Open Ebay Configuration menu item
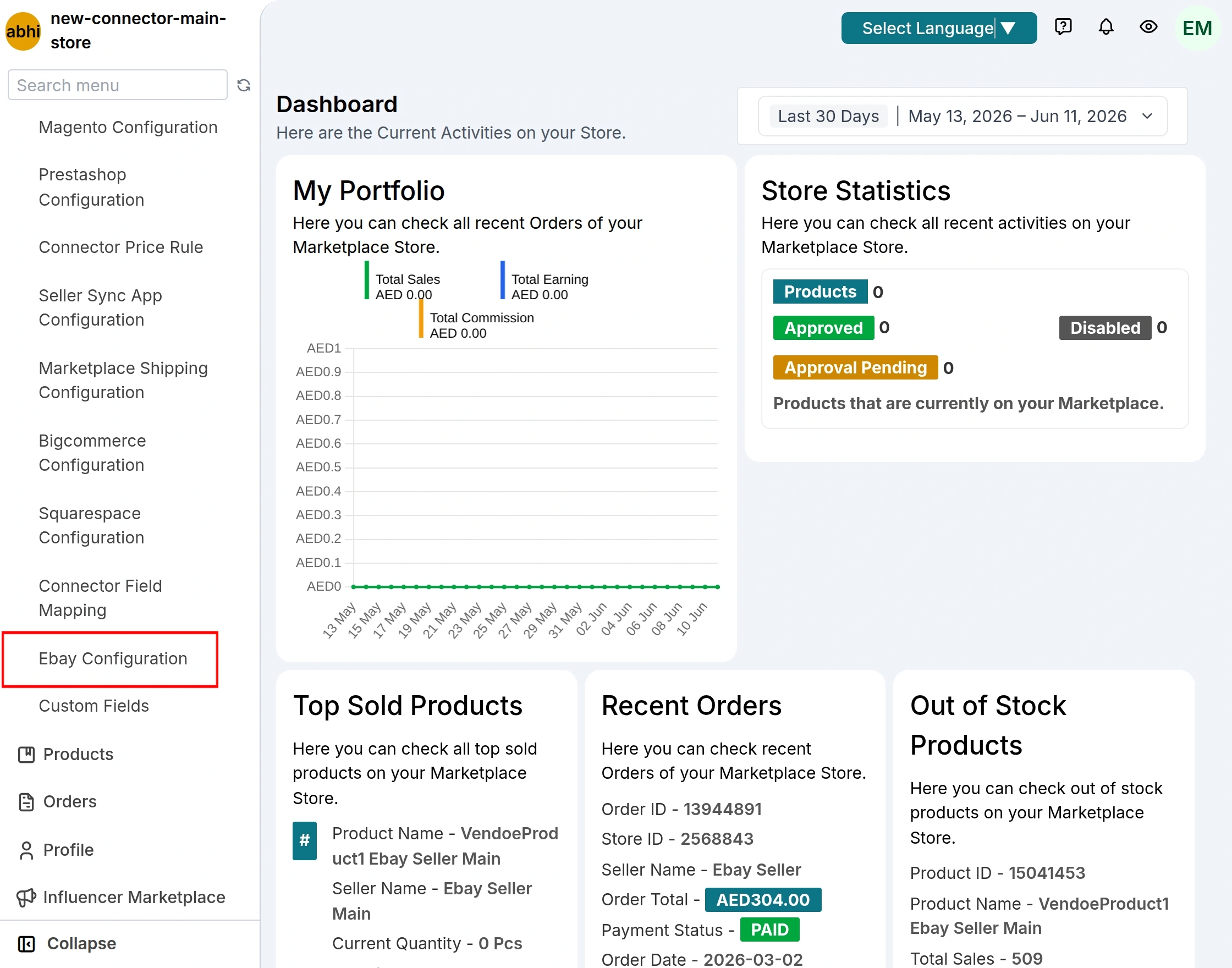The height and width of the screenshot is (968, 1232). click(x=113, y=658)
